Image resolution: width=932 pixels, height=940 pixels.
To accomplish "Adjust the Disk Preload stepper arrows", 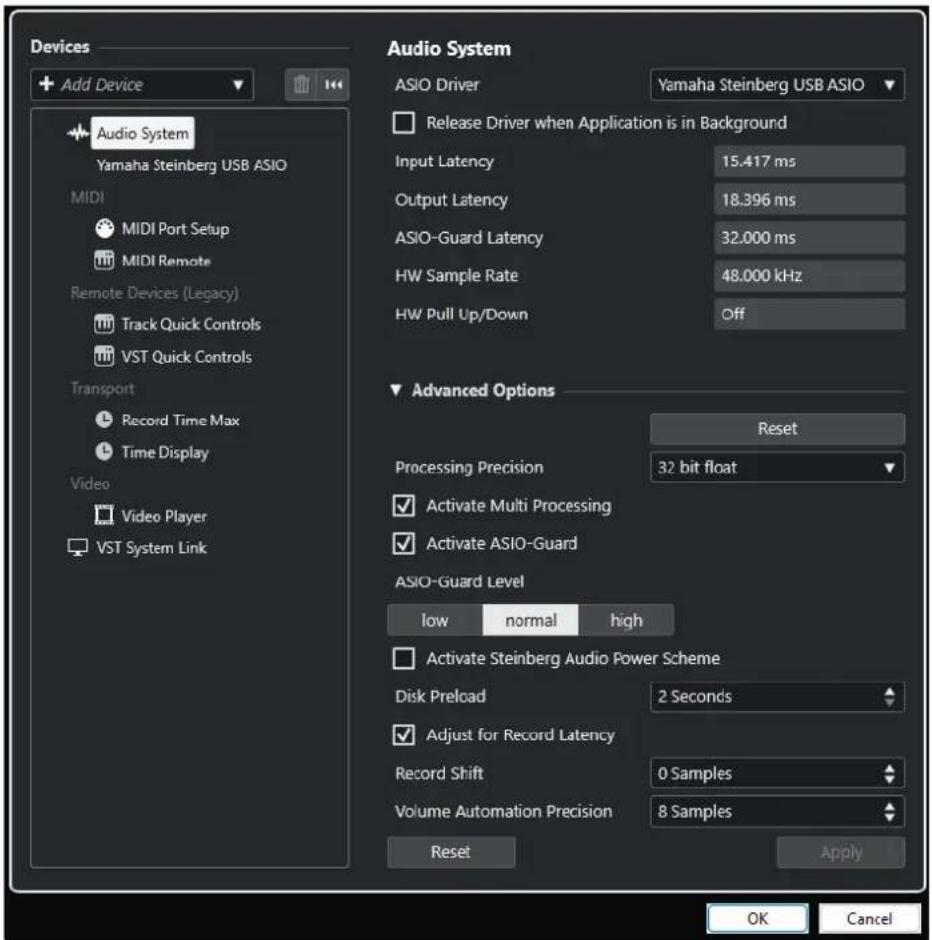I will [889, 696].
